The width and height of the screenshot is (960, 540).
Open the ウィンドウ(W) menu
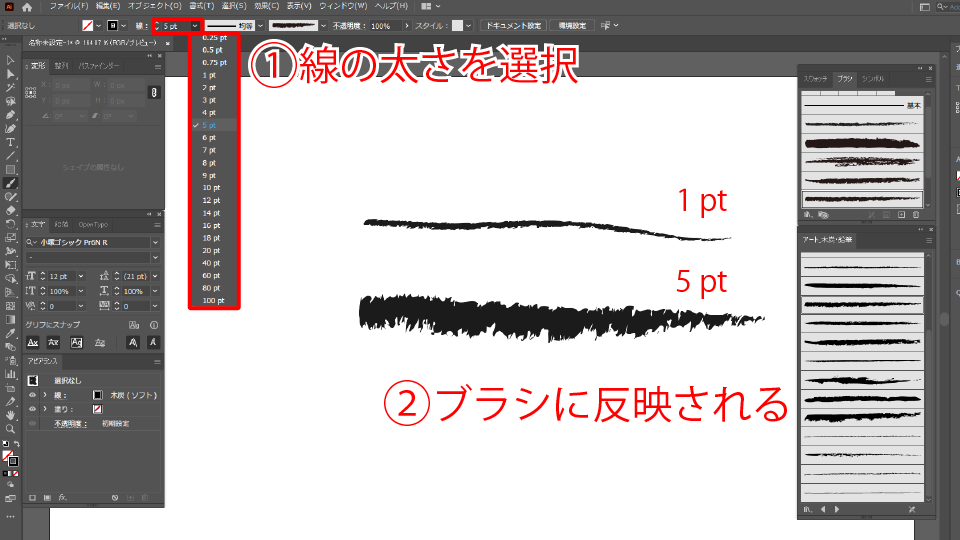point(343,6)
